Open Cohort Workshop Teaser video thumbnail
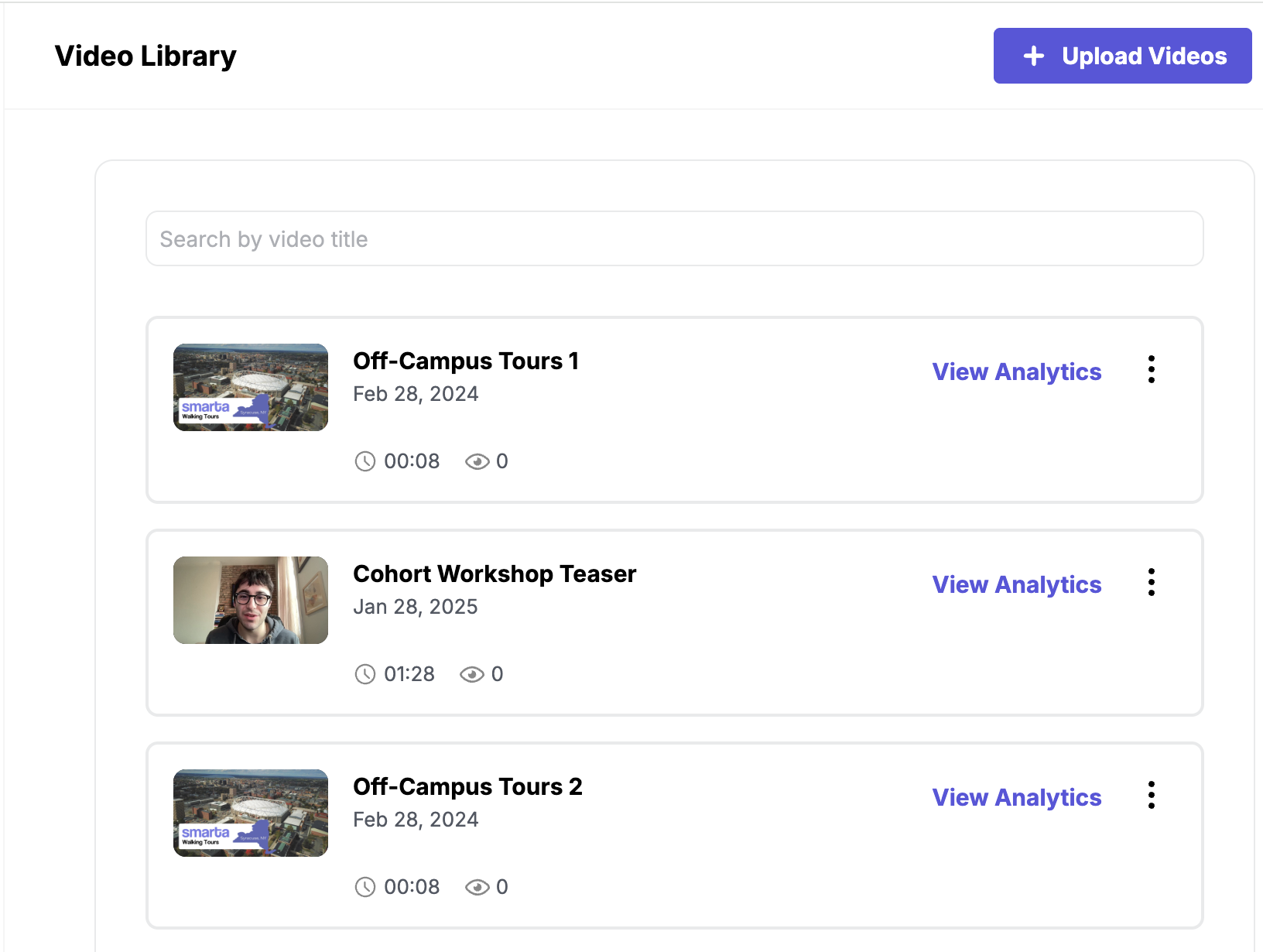The height and width of the screenshot is (952, 1263). click(251, 601)
